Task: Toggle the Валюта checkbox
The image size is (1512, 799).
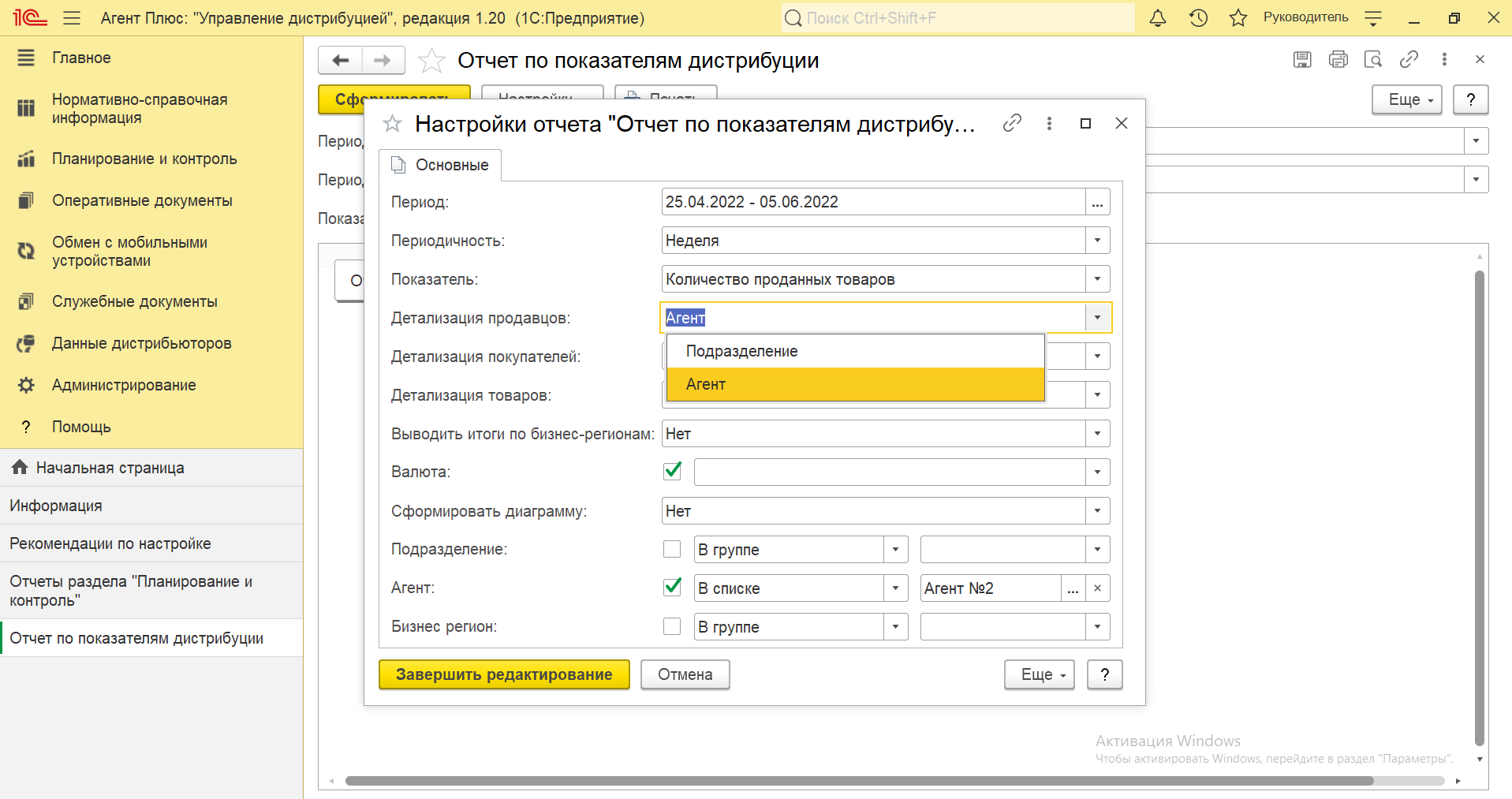Action: point(672,472)
